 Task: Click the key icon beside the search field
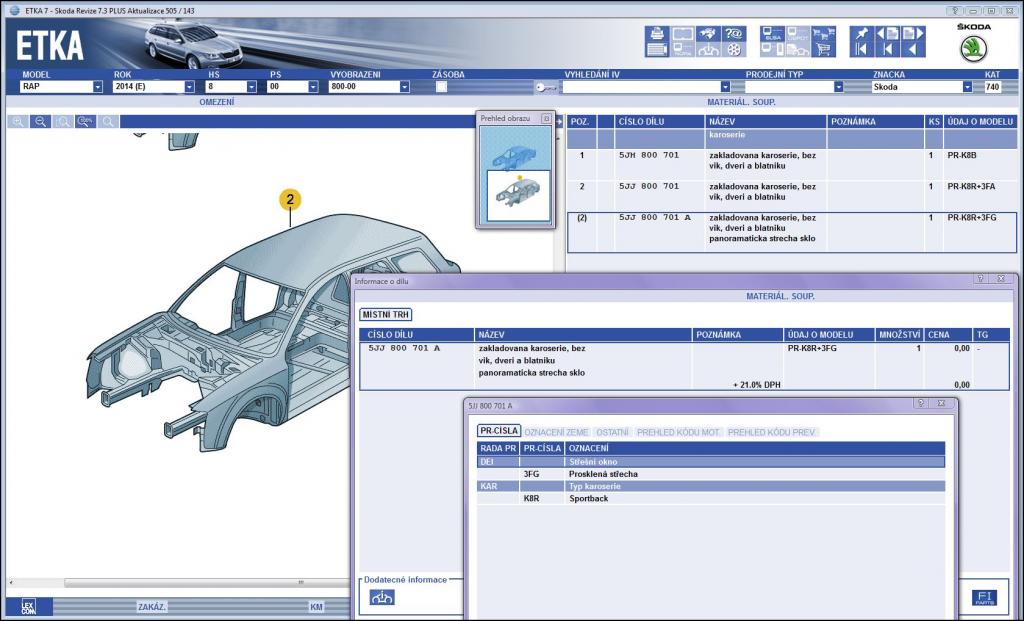click(546, 87)
